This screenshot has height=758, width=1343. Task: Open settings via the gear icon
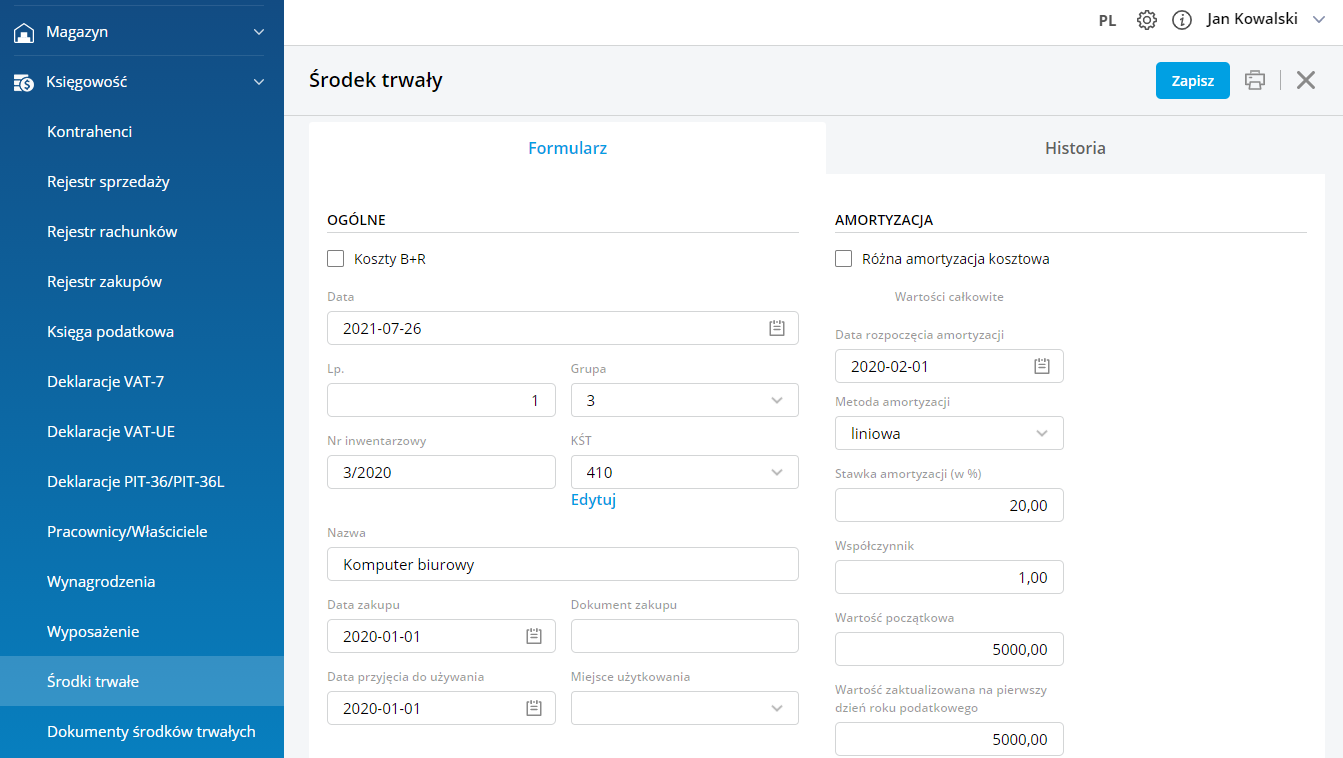tap(1147, 20)
